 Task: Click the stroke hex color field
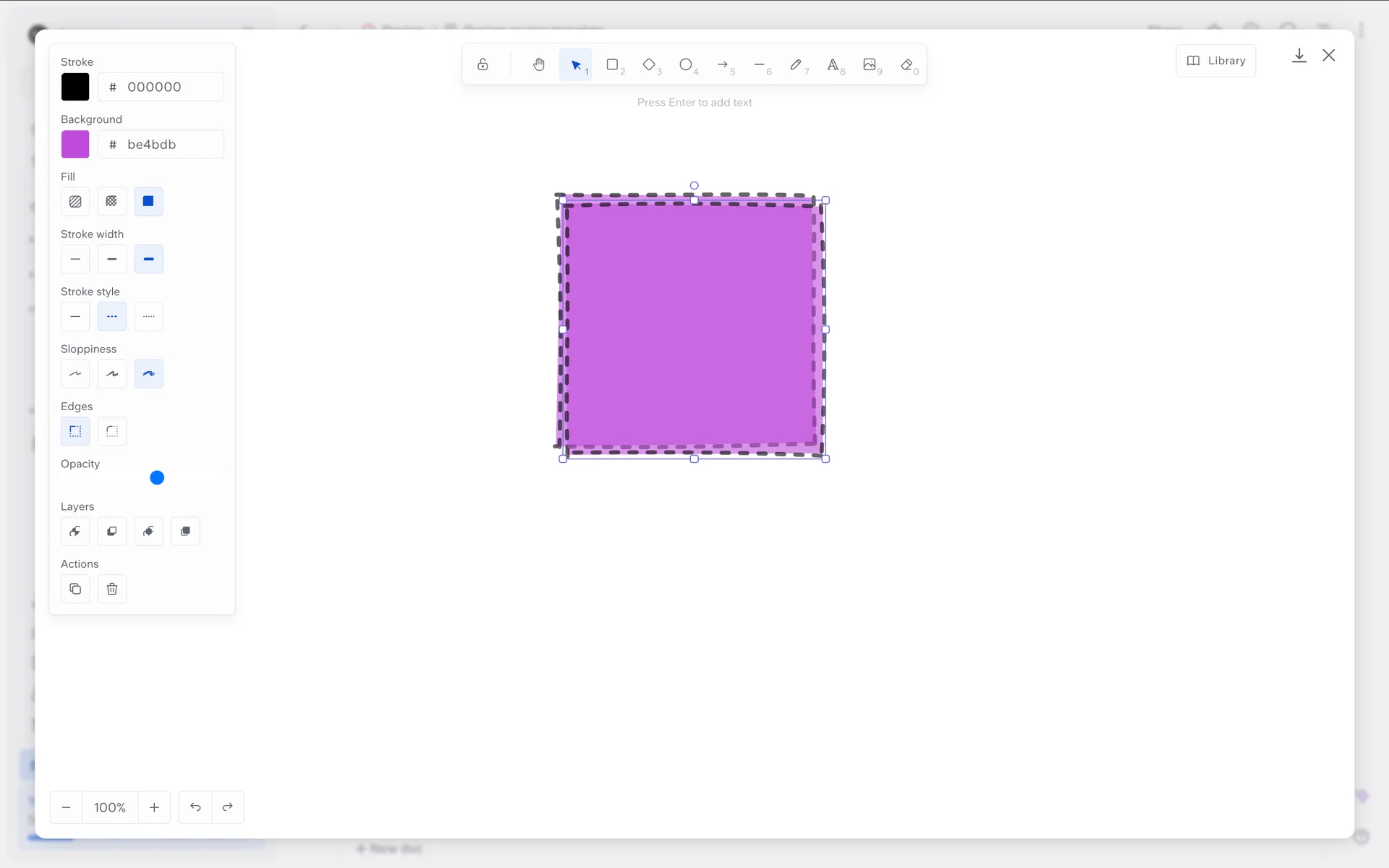click(x=161, y=87)
